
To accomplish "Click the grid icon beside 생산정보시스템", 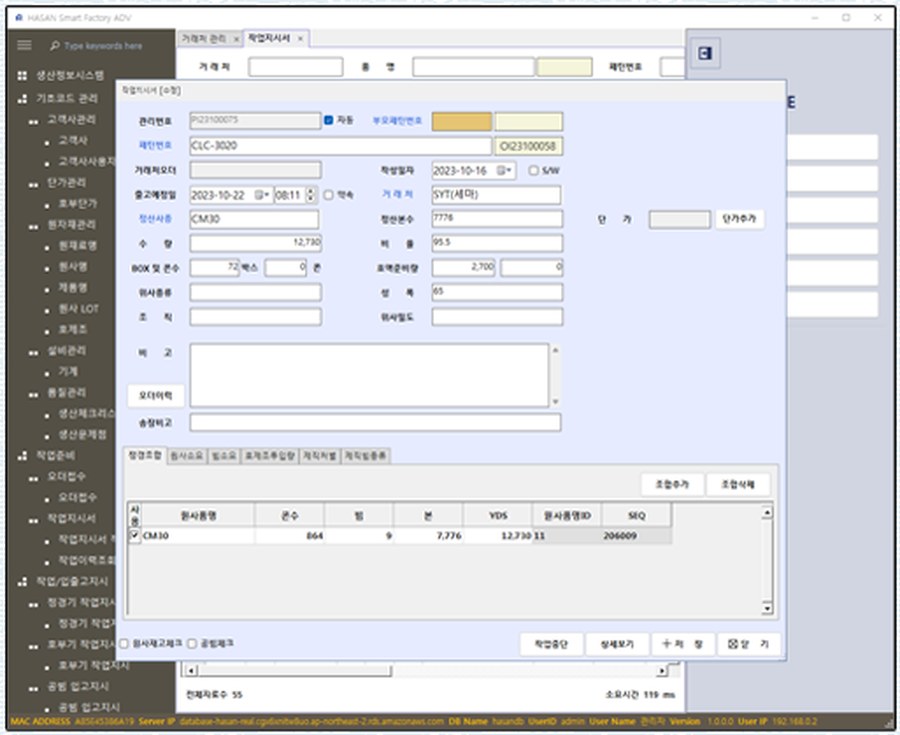I will [x=22, y=76].
